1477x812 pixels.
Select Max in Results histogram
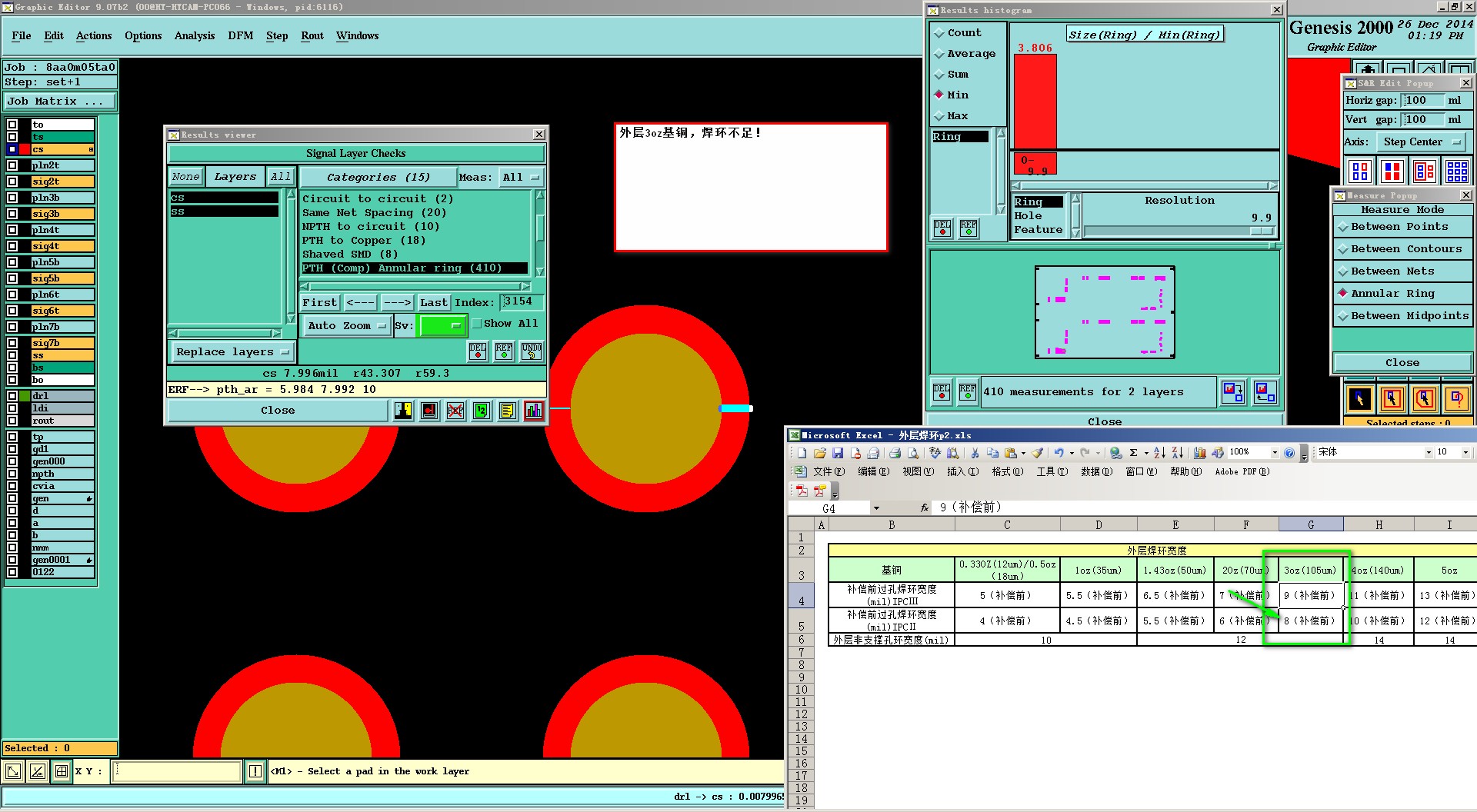click(952, 116)
